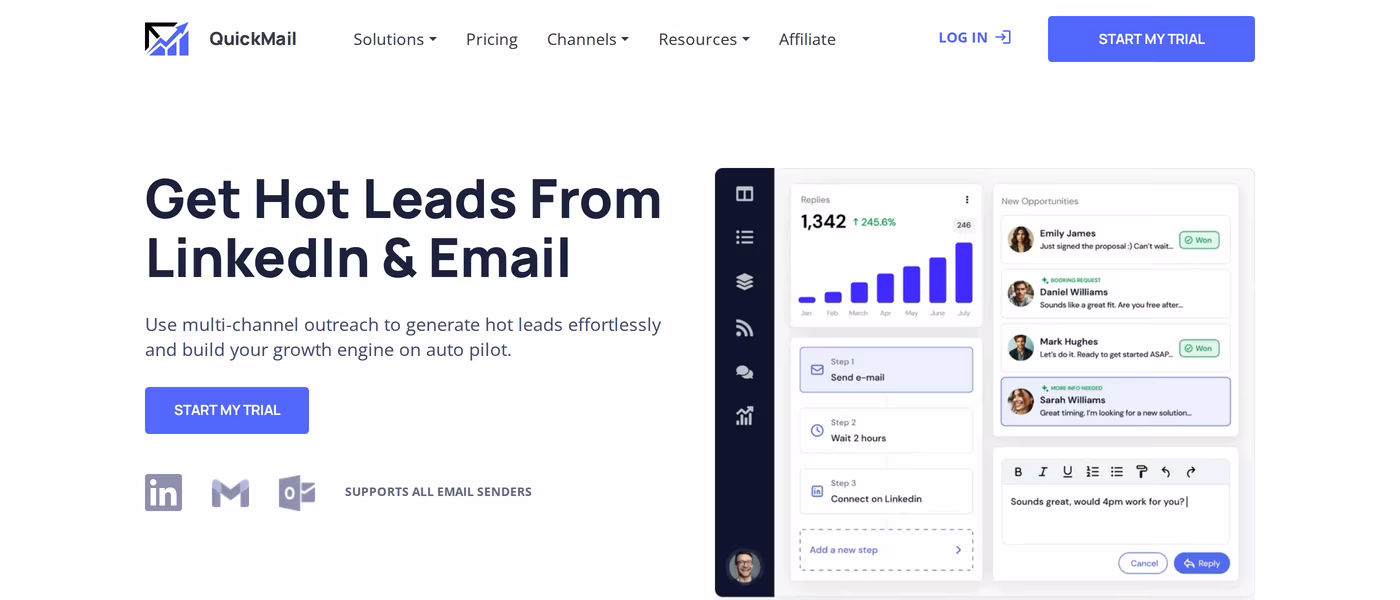The image size is (1400, 600).
Task: Open Sarah Williams message
Action: pos(1116,401)
